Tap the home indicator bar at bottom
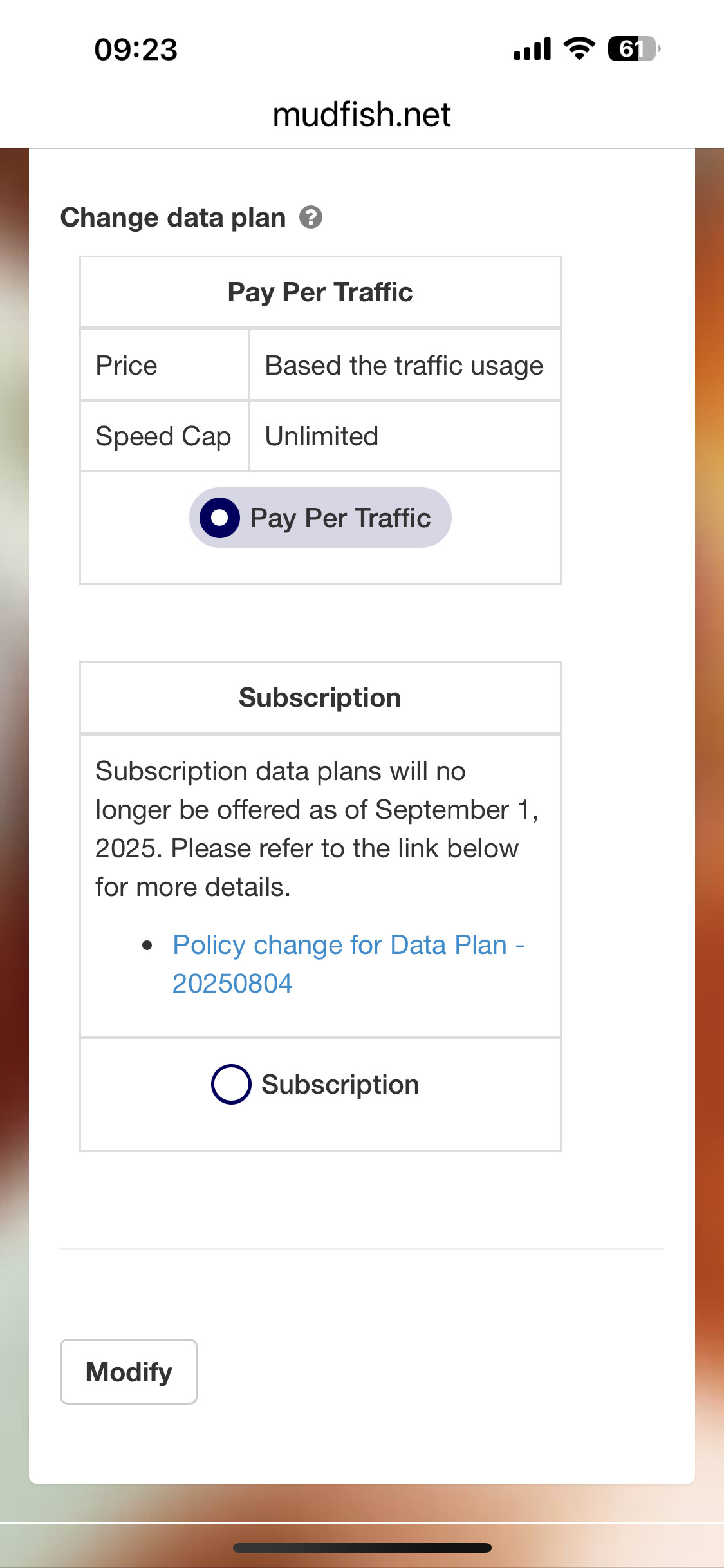This screenshot has height=1568, width=724. (x=362, y=1547)
